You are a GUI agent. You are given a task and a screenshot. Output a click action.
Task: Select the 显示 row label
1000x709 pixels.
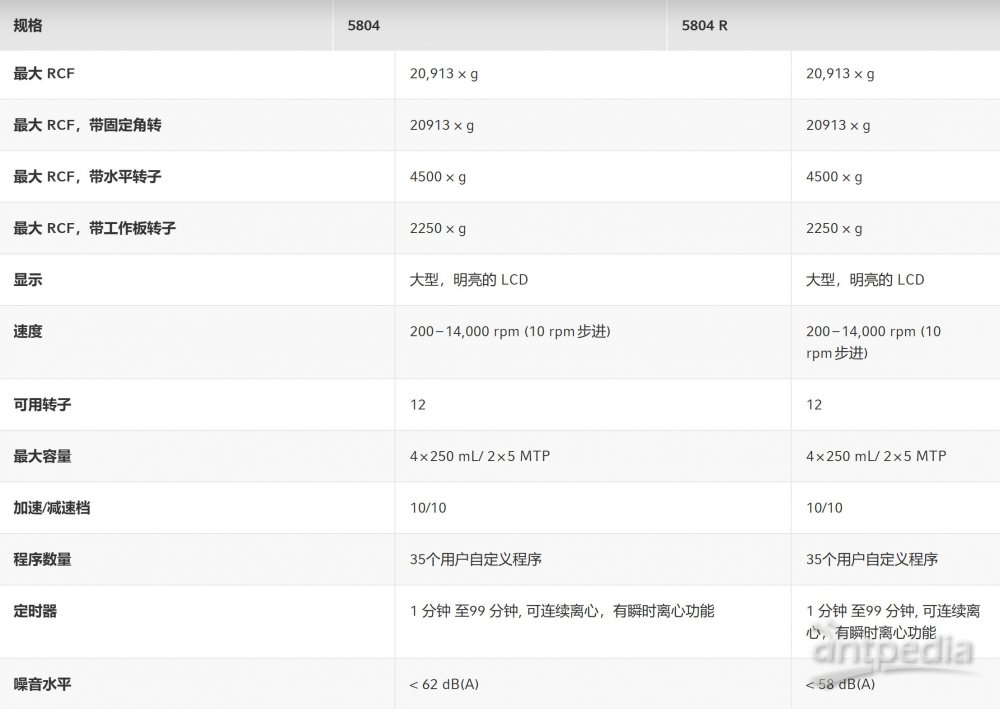pos(28,280)
